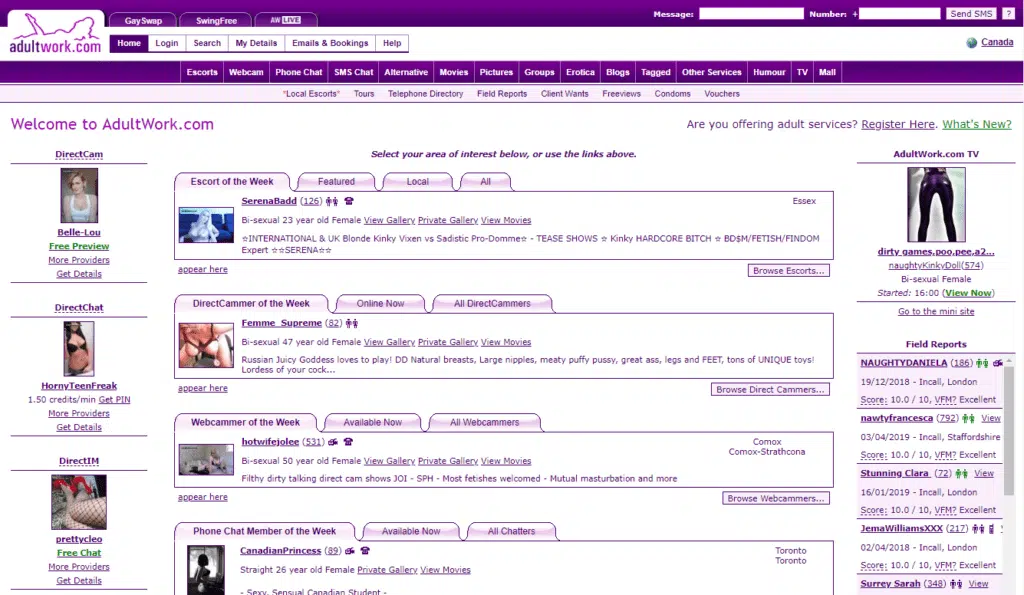Open the My Details menu item

pyautogui.click(x=256, y=43)
